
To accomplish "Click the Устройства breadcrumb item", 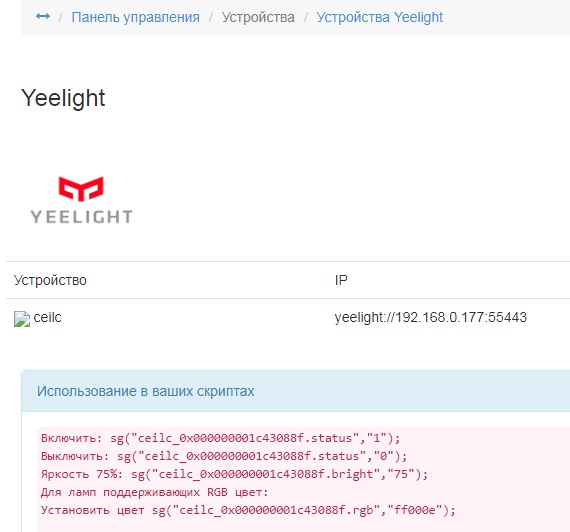I will 258,17.
